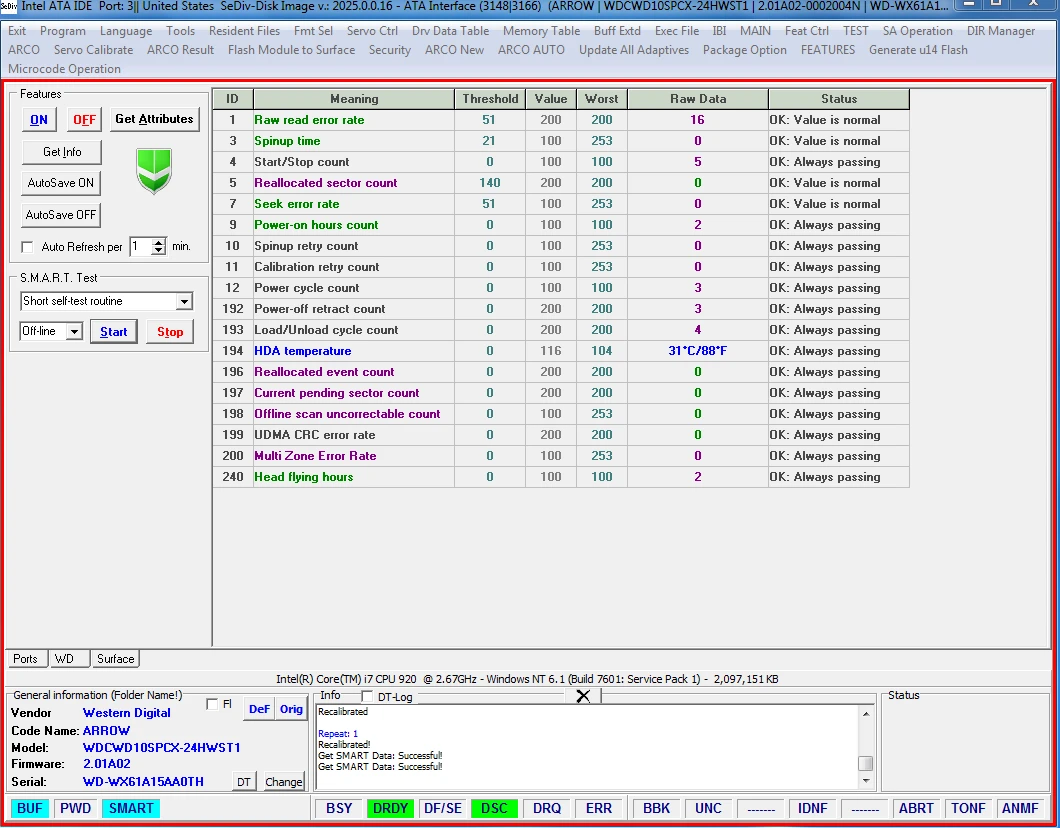Click the model WDCWD10SPCX-24HWST1 text
Image resolution: width=1060 pixels, height=828 pixels.
(162, 748)
